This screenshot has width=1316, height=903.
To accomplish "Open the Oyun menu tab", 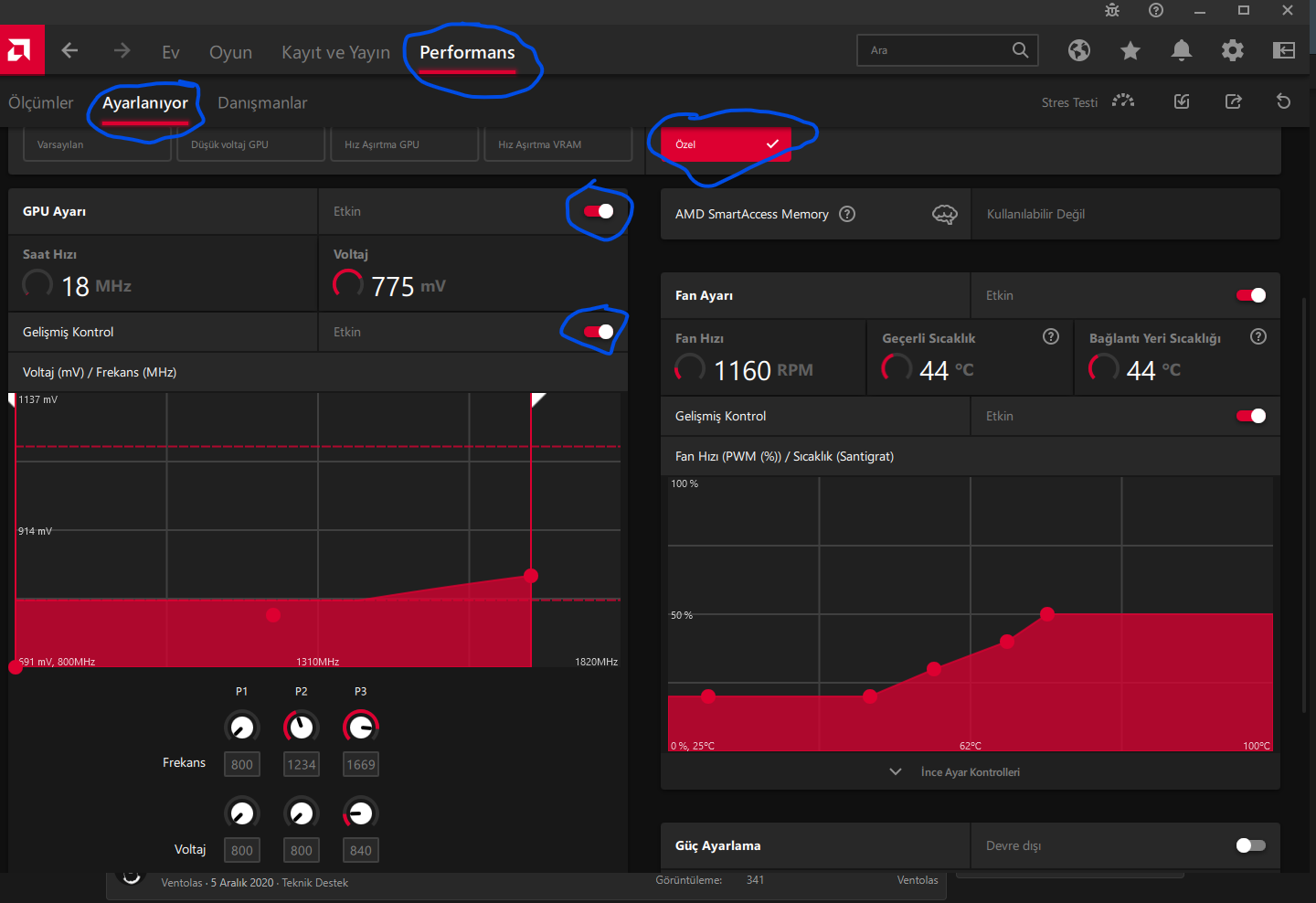I will pyautogui.click(x=230, y=52).
